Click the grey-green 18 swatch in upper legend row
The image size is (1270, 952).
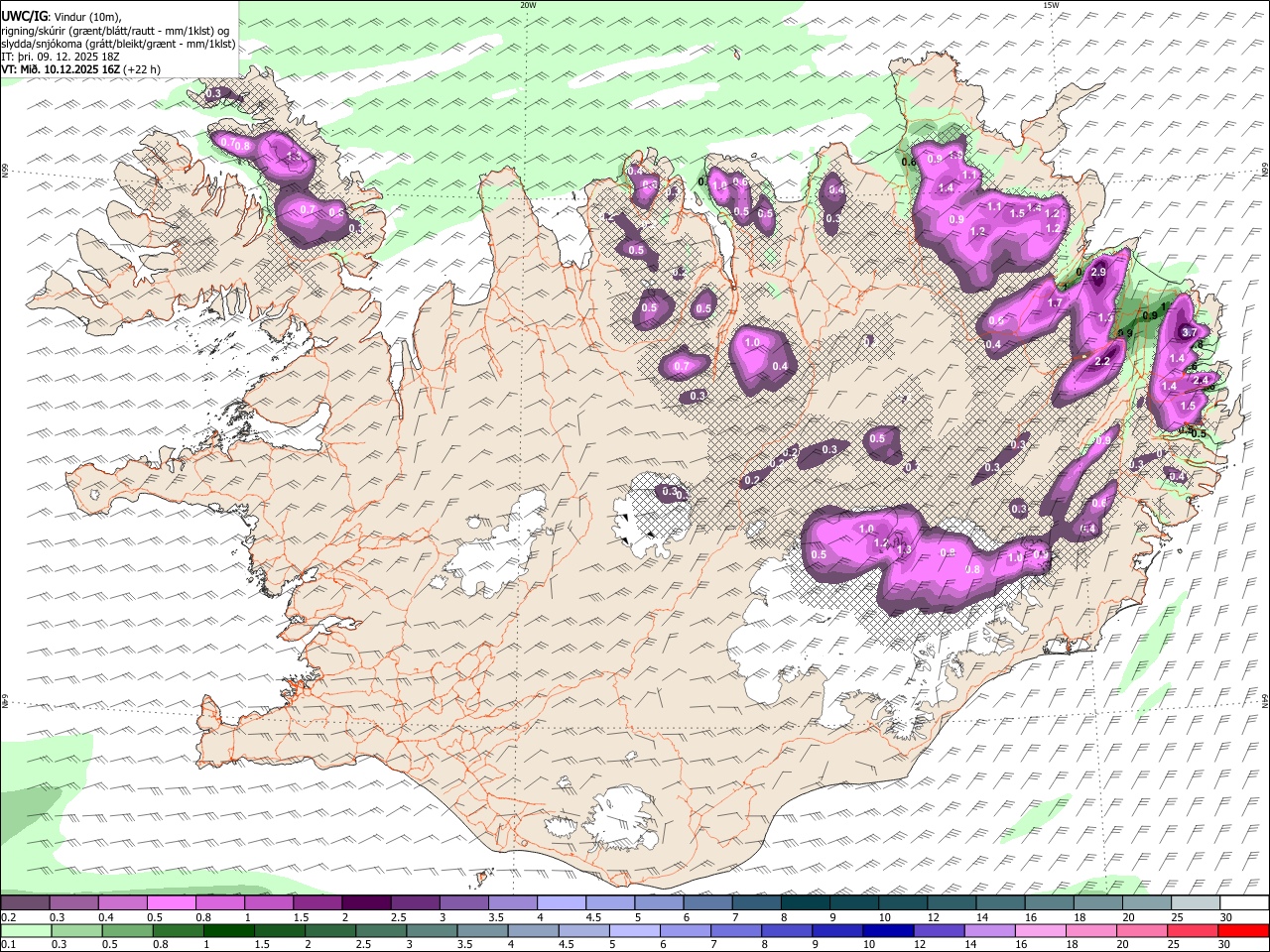pos(1097,903)
